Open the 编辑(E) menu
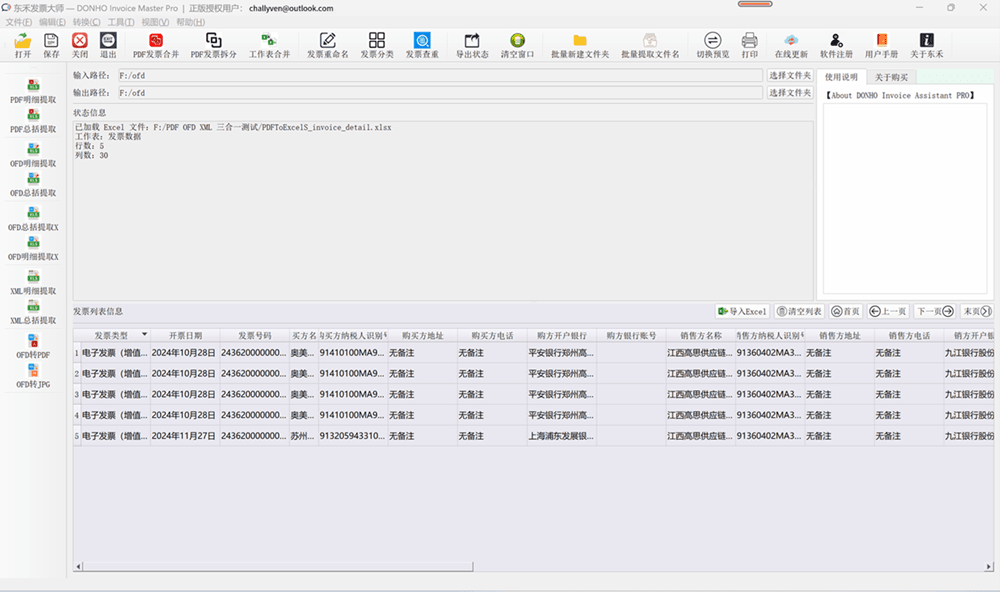 pyautogui.click(x=52, y=22)
